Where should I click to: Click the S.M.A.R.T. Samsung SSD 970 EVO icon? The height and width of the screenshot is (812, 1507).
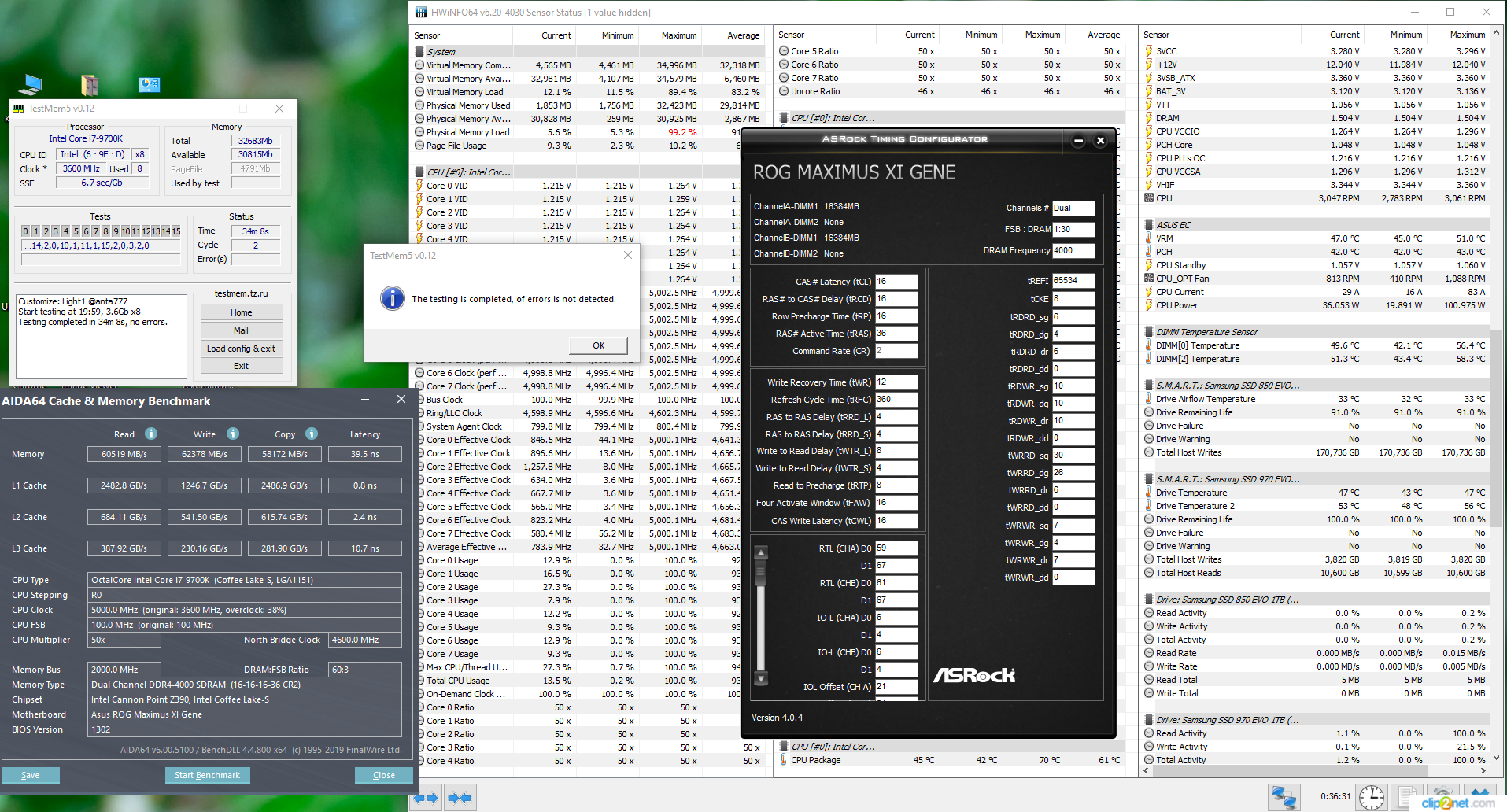[x=1149, y=479]
